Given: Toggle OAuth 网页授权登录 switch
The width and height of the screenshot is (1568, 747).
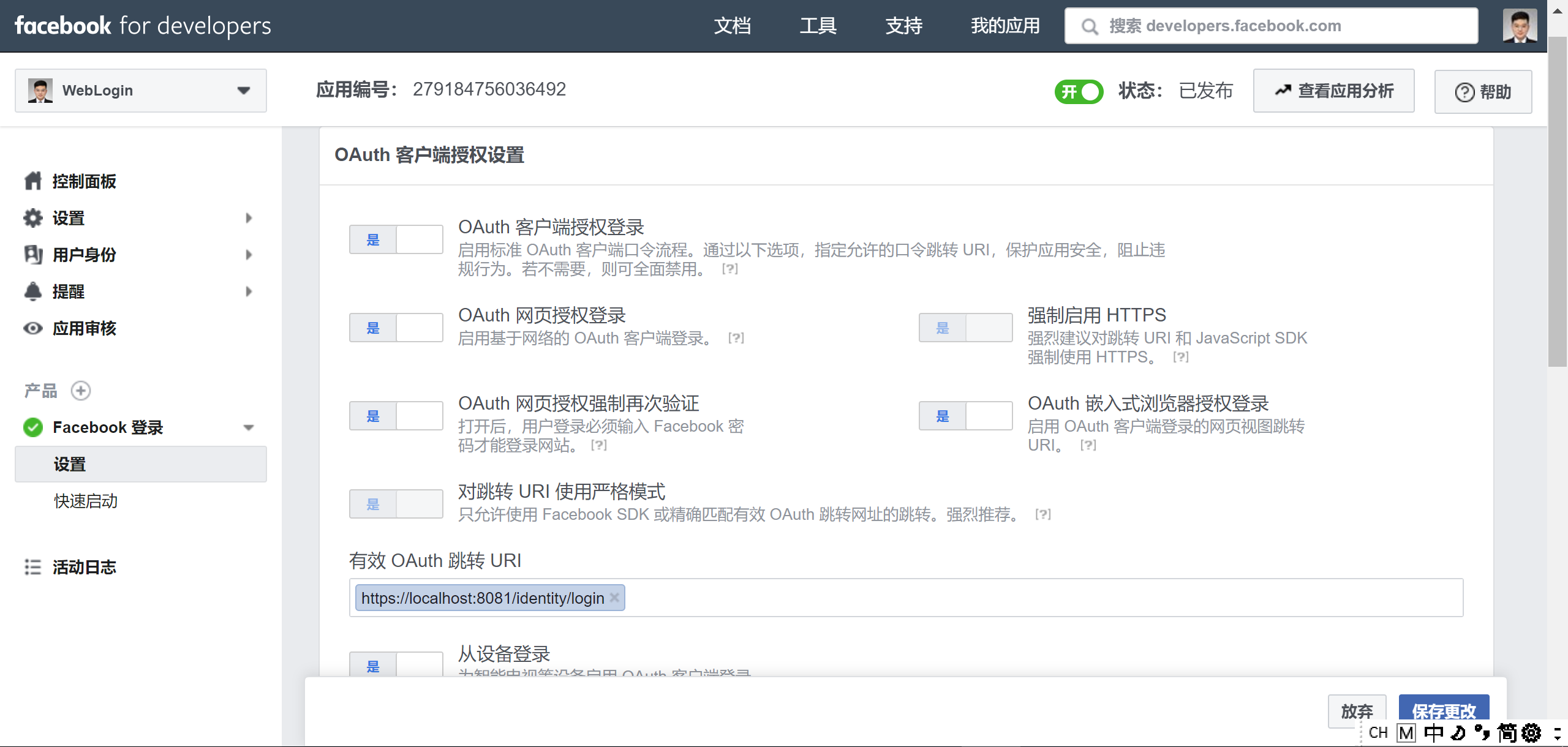Looking at the screenshot, I should pyautogui.click(x=396, y=328).
